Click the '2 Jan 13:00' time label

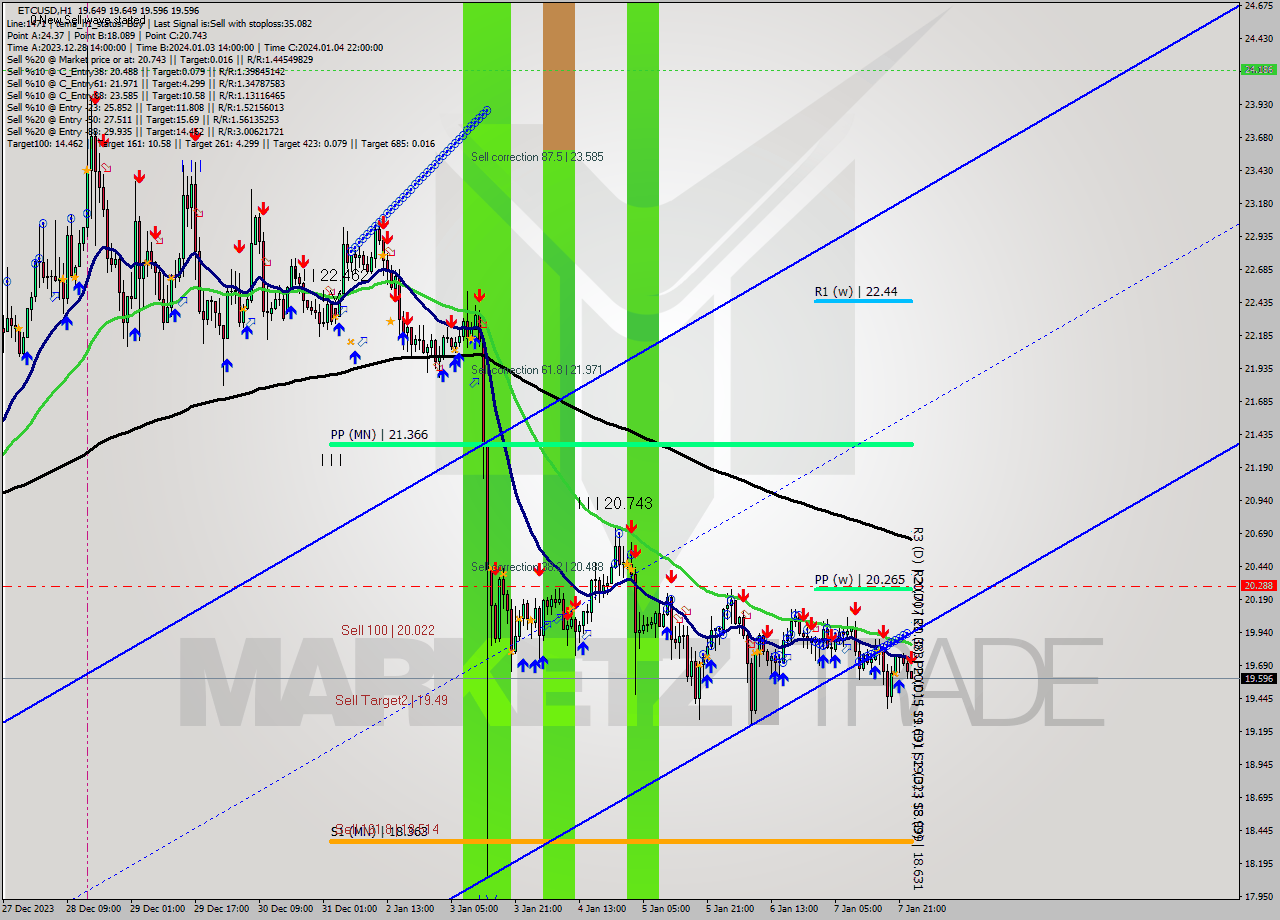tap(410, 909)
